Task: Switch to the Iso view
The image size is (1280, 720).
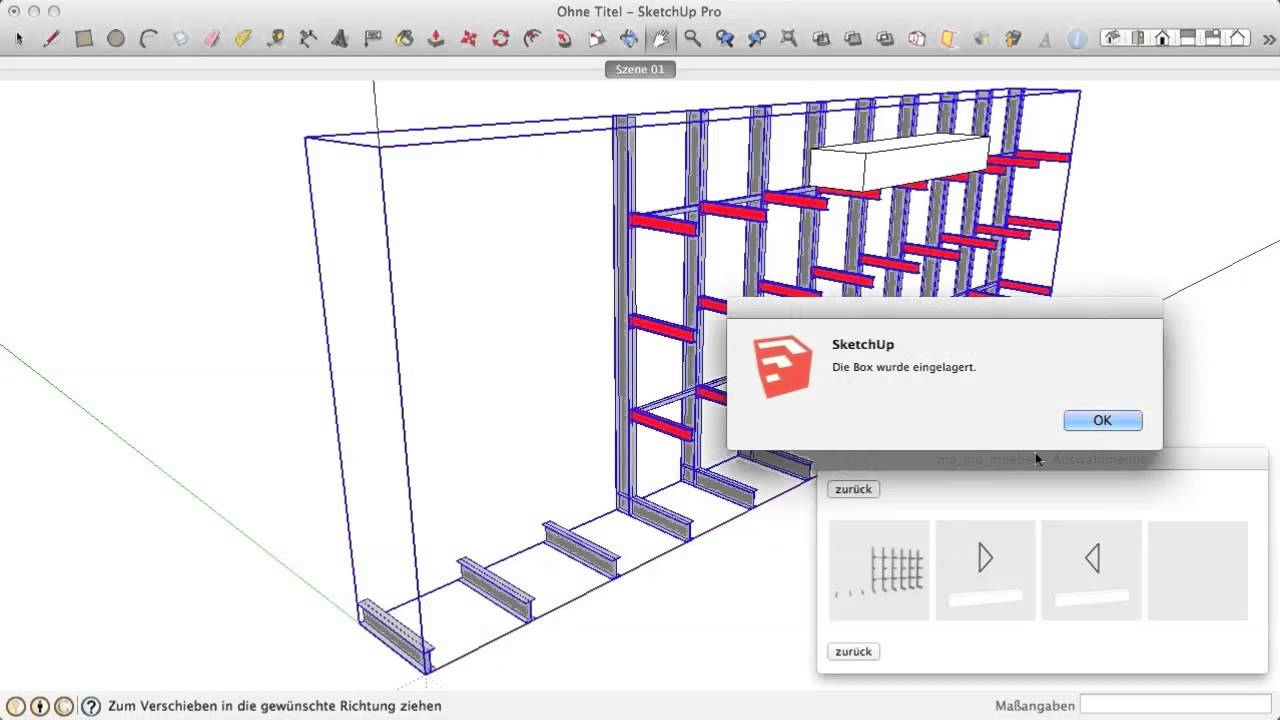Action: pyautogui.click(x=1112, y=38)
